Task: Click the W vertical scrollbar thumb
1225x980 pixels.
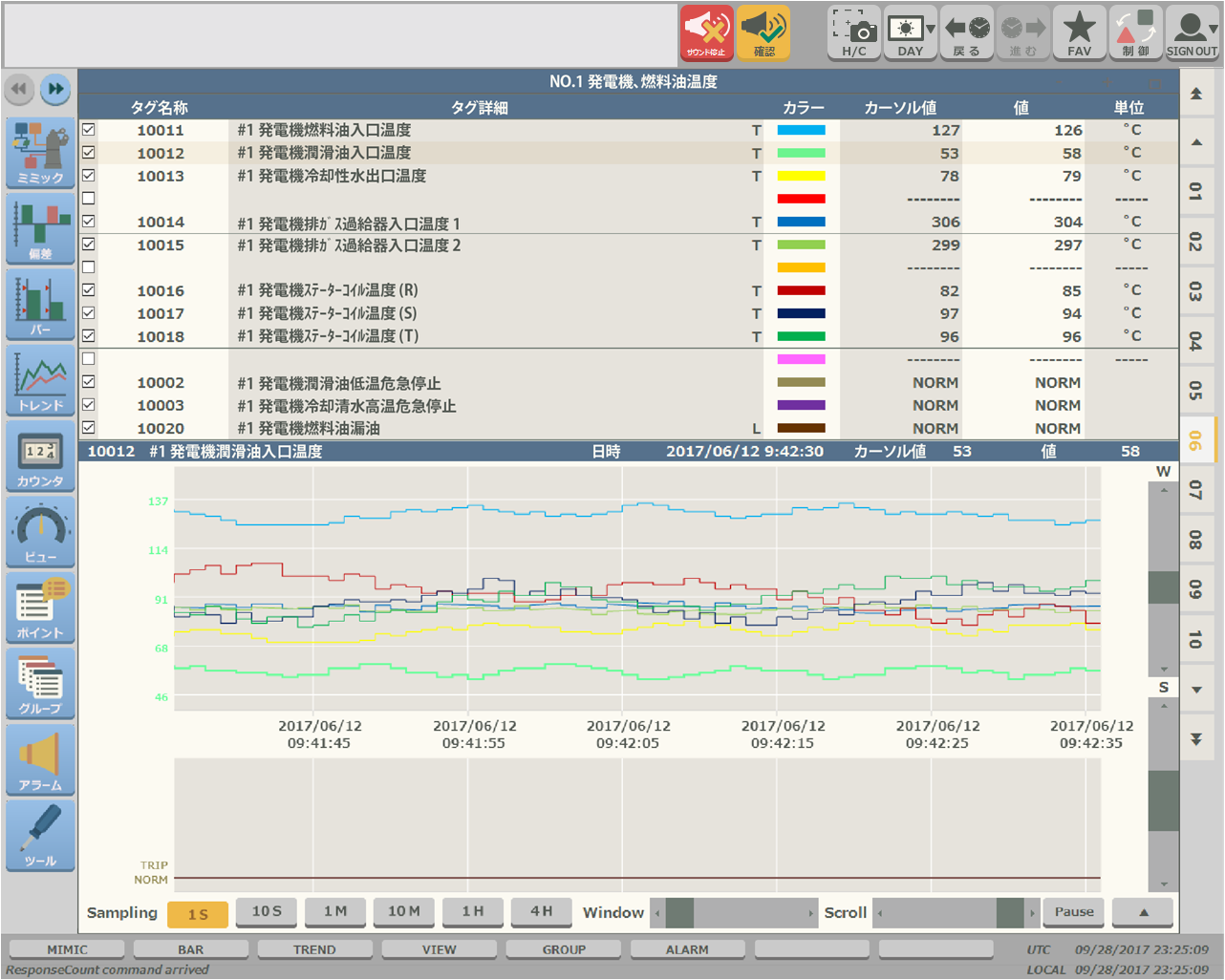Action: [x=1164, y=587]
